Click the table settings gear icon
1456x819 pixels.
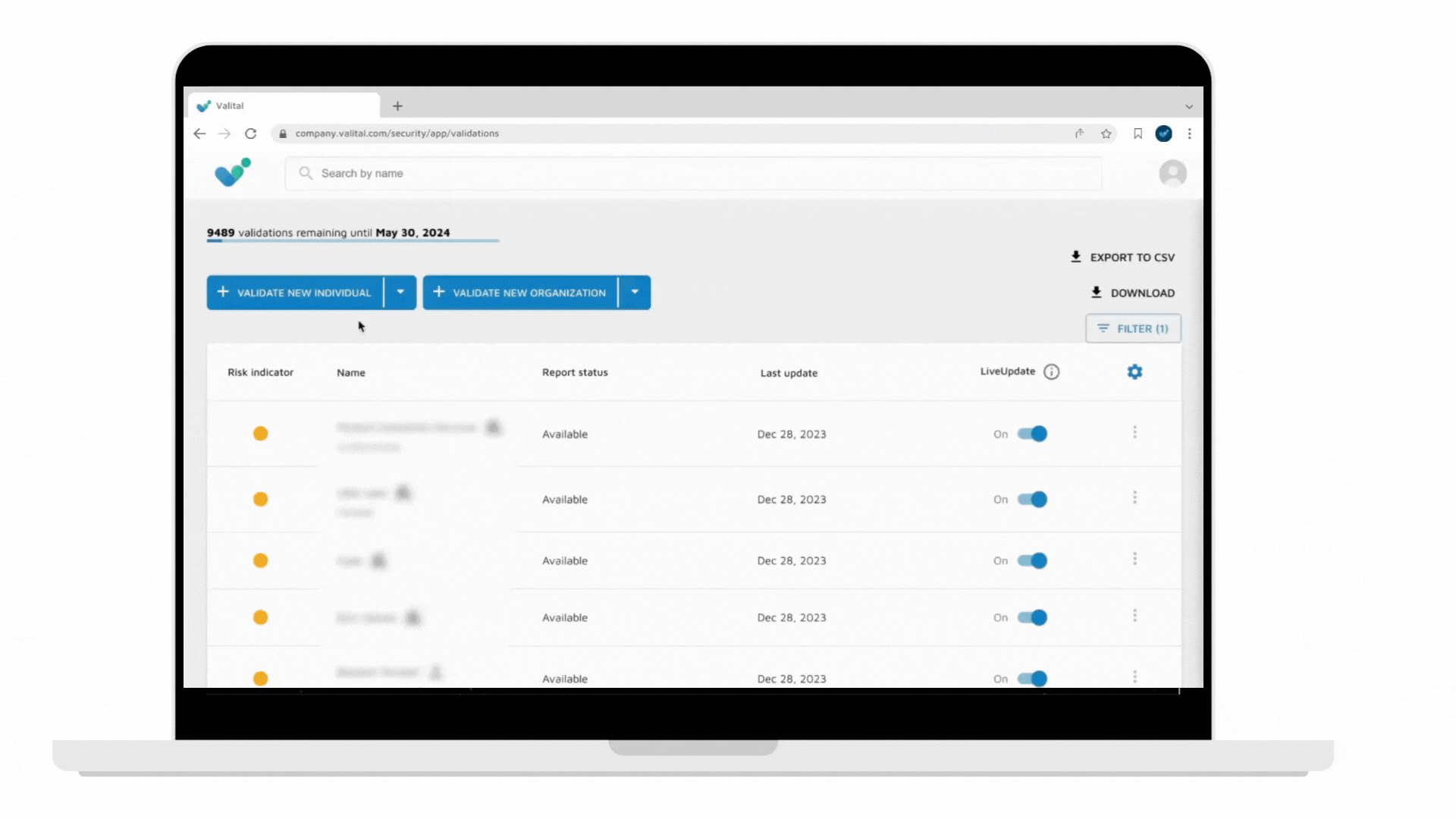[x=1134, y=372]
